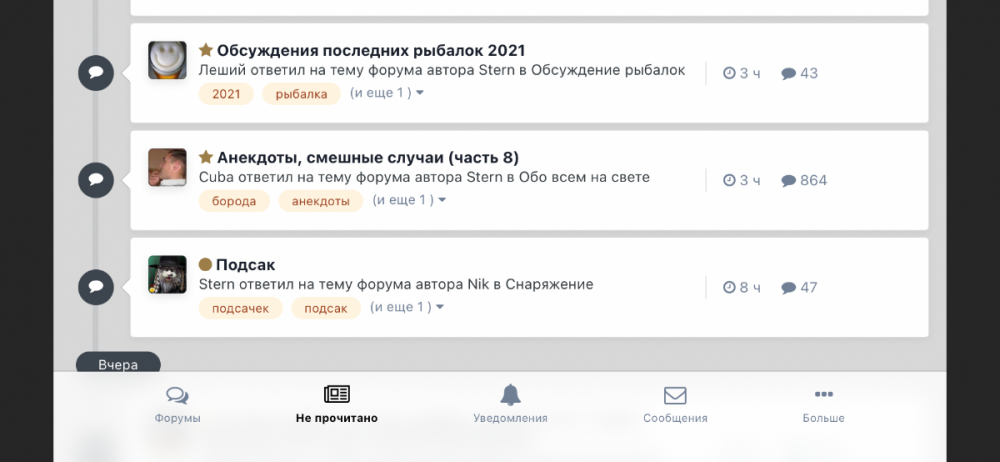Click comment bubble icon for Обсуждения рыбалок
This screenshot has width=1000, height=462.
[x=96, y=73]
